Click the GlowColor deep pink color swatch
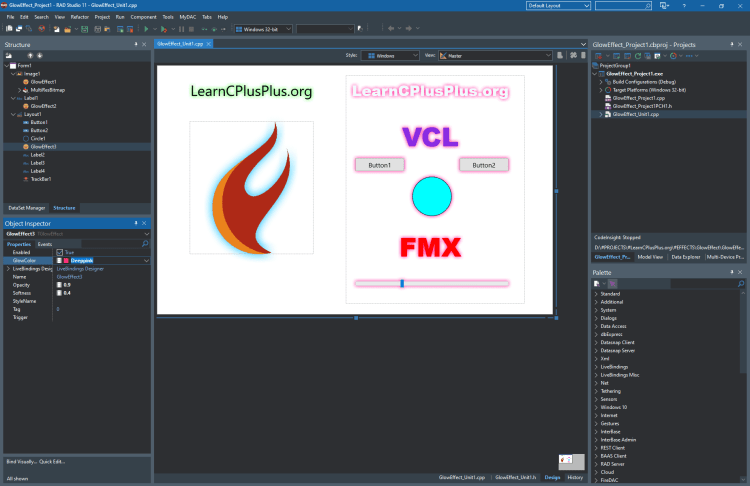This screenshot has height=486, width=750. [66, 260]
